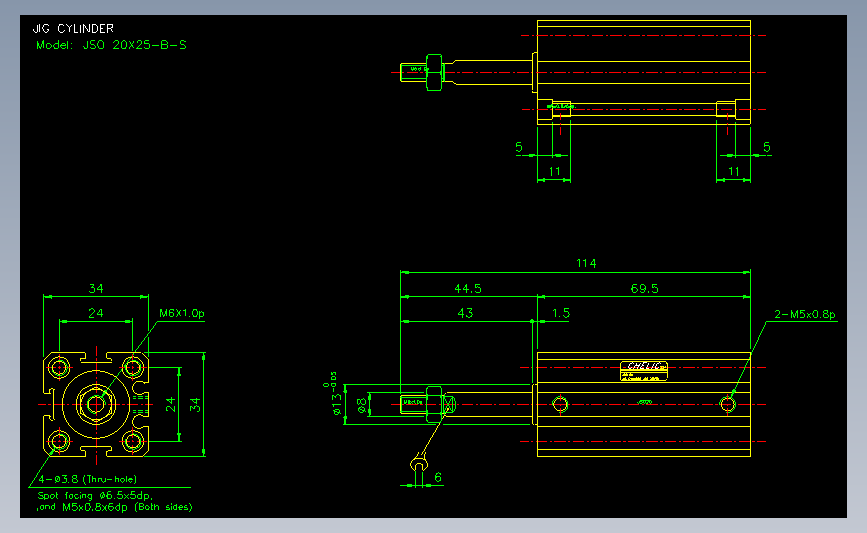Click the 'M6X1.0p' thread callout
The height and width of the screenshot is (533, 867).
(x=182, y=313)
